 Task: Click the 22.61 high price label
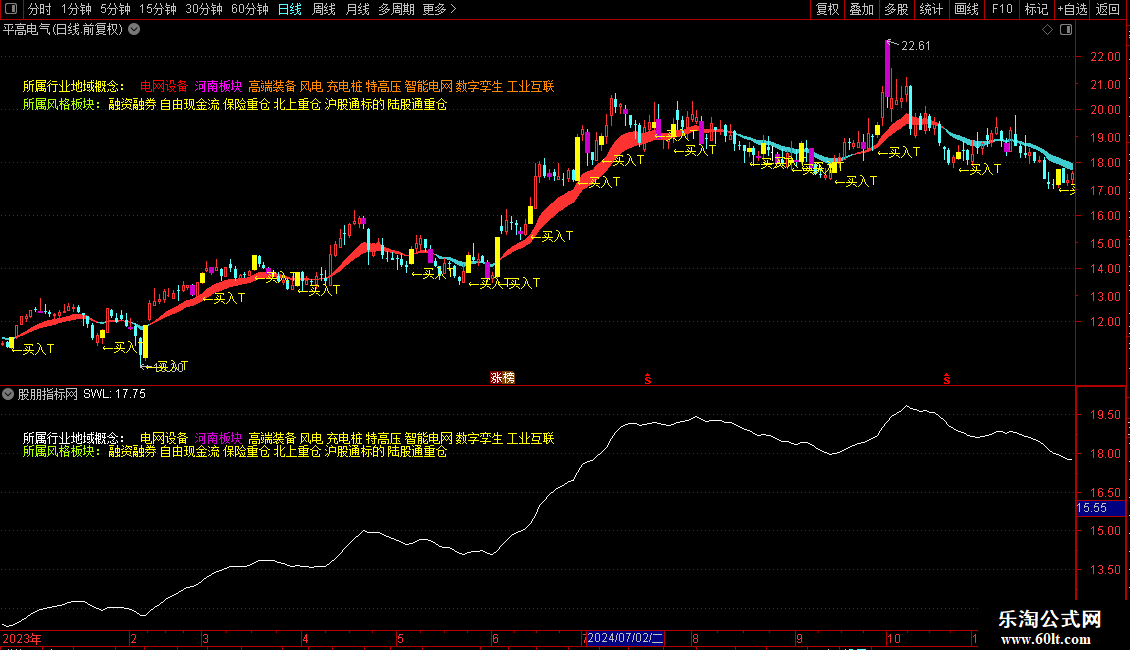click(915, 46)
